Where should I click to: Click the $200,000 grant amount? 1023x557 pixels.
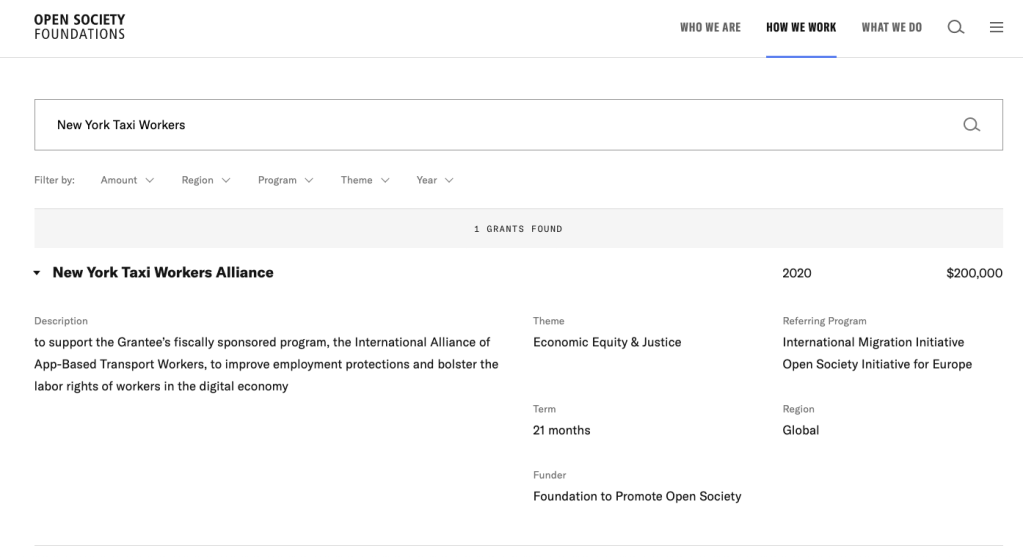click(973, 273)
